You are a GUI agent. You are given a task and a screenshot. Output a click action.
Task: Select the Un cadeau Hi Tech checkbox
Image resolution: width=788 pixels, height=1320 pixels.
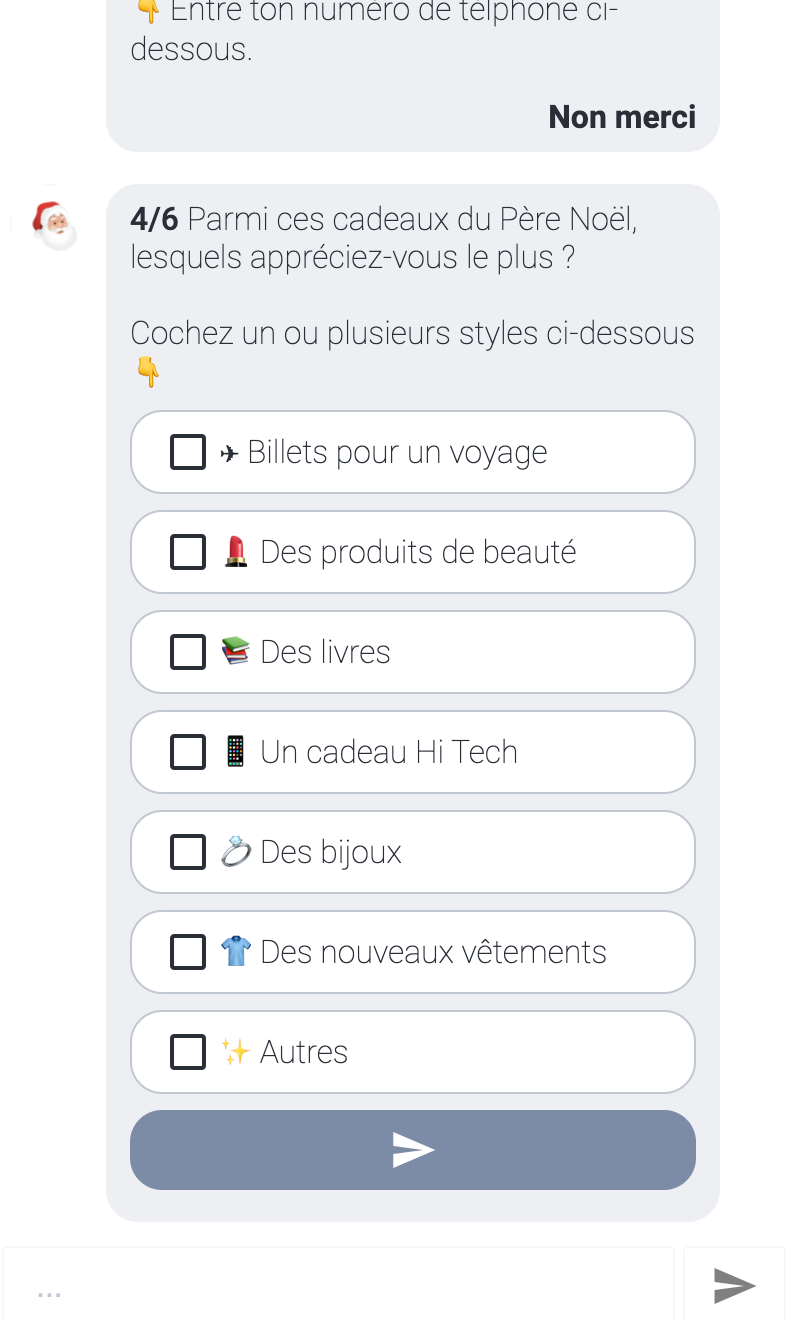tap(188, 752)
